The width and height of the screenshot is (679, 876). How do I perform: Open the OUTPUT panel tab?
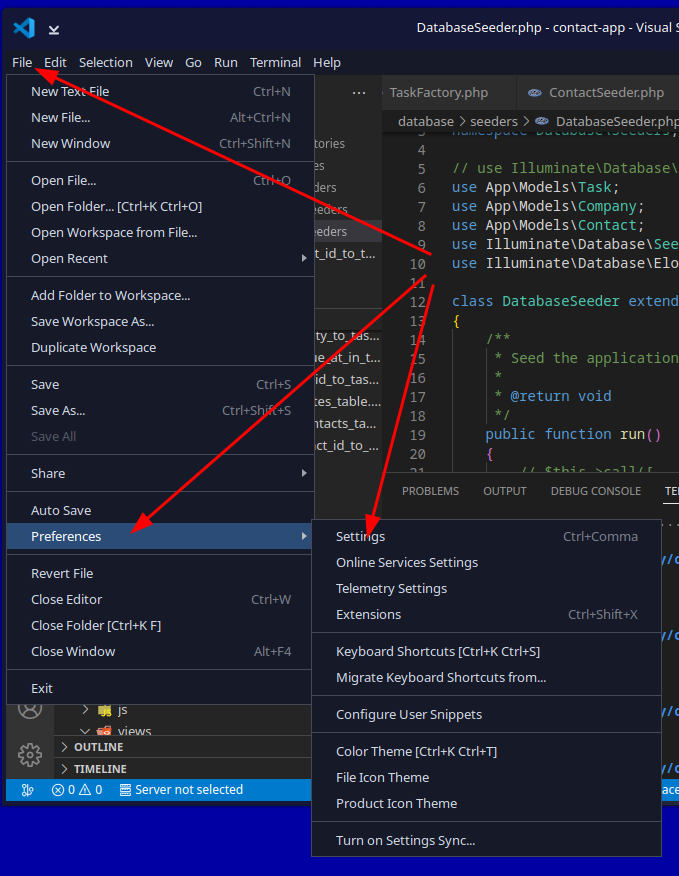pyautogui.click(x=505, y=491)
